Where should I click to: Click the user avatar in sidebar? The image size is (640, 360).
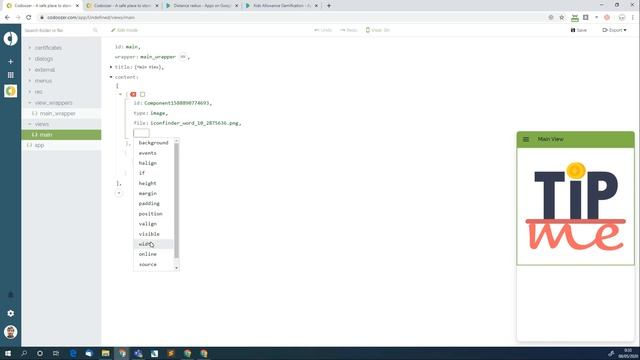[x=11, y=332]
